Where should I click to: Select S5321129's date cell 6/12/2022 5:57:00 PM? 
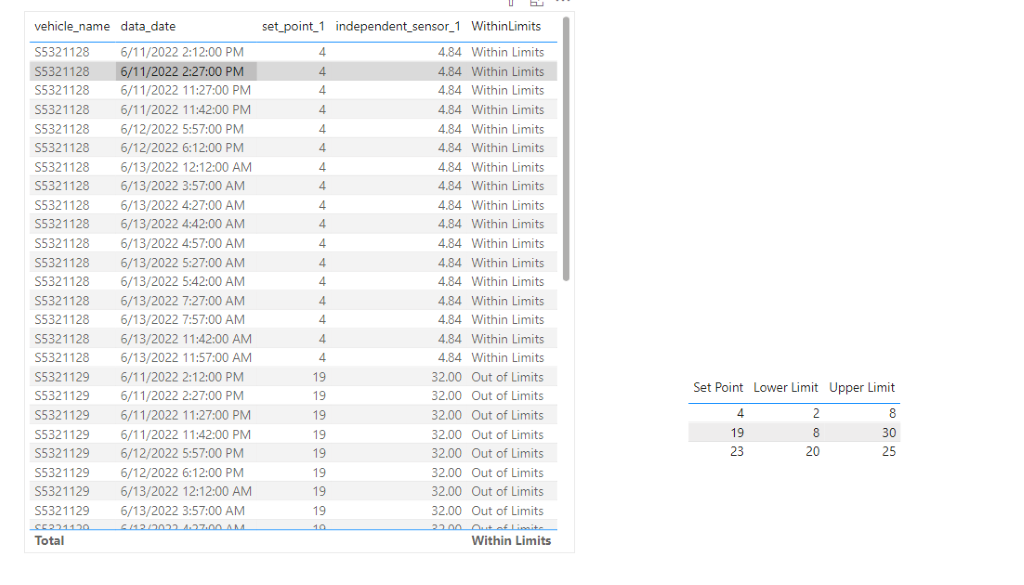point(182,453)
